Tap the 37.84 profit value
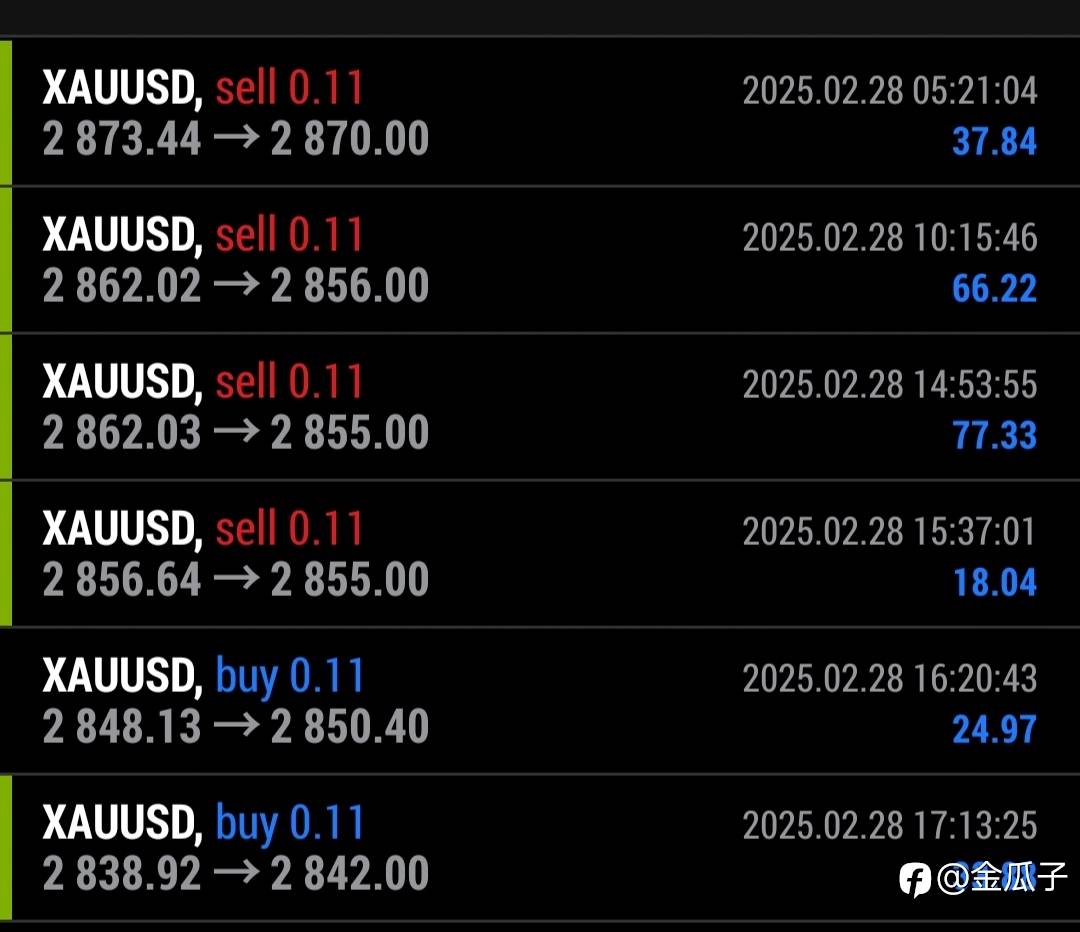The height and width of the screenshot is (932, 1080). (x=994, y=141)
